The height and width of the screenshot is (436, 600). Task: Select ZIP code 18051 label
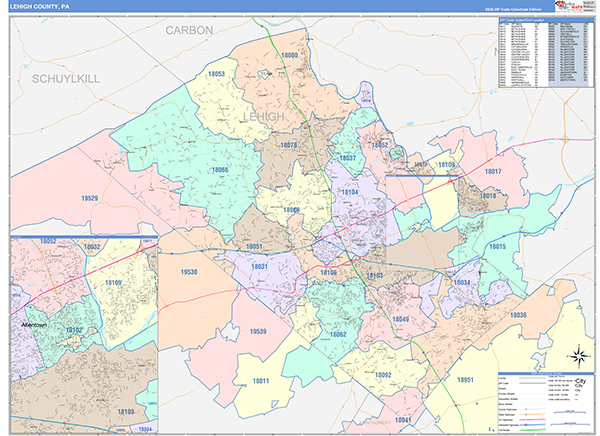(x=254, y=246)
